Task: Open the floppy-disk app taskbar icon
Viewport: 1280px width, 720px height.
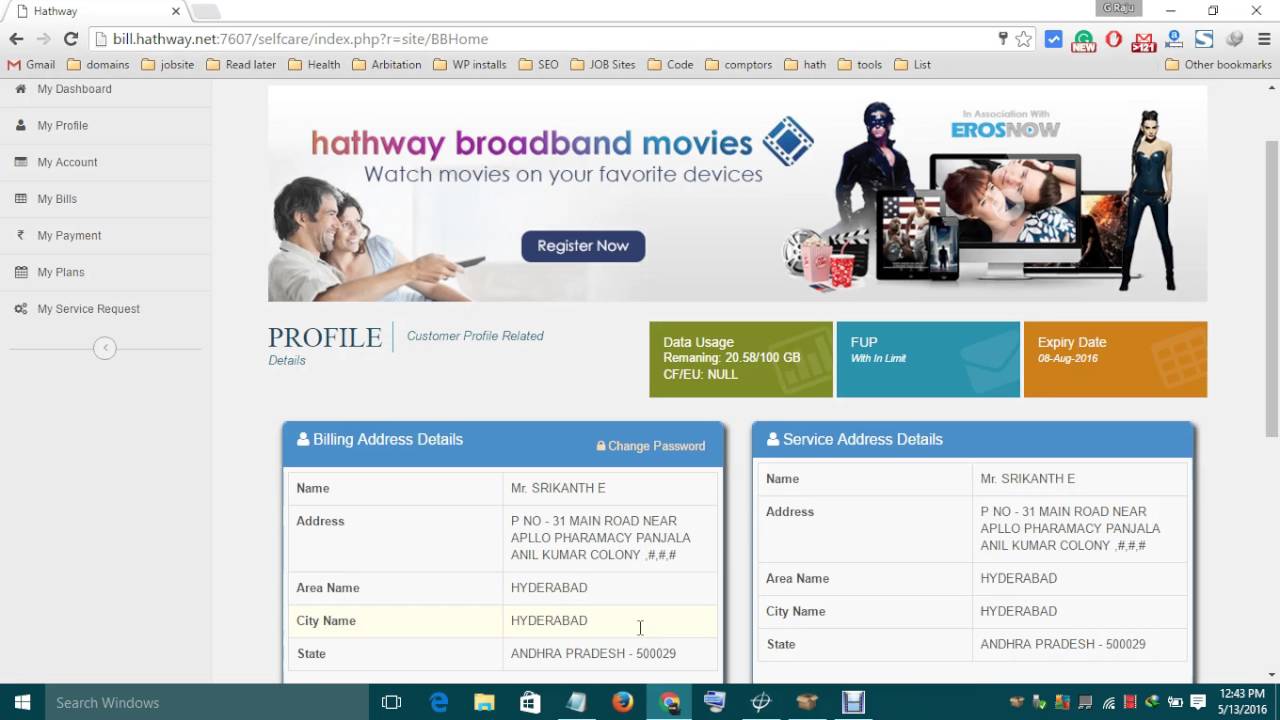Action: (853, 702)
